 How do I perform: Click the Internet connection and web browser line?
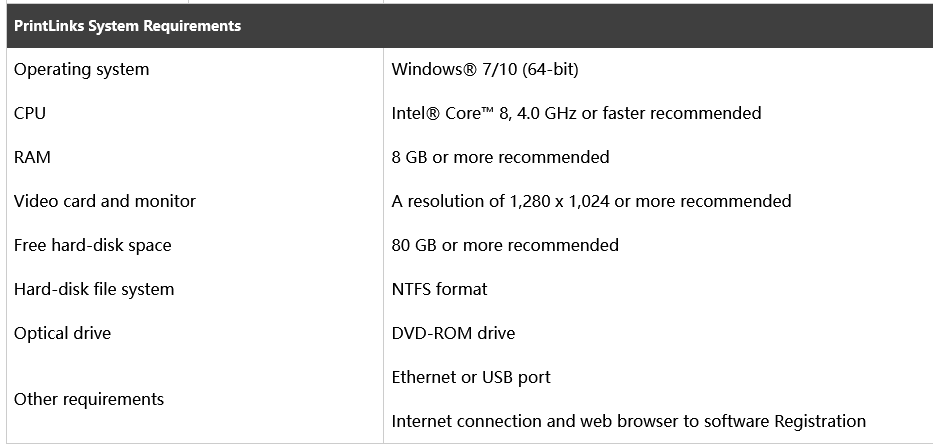click(x=628, y=421)
